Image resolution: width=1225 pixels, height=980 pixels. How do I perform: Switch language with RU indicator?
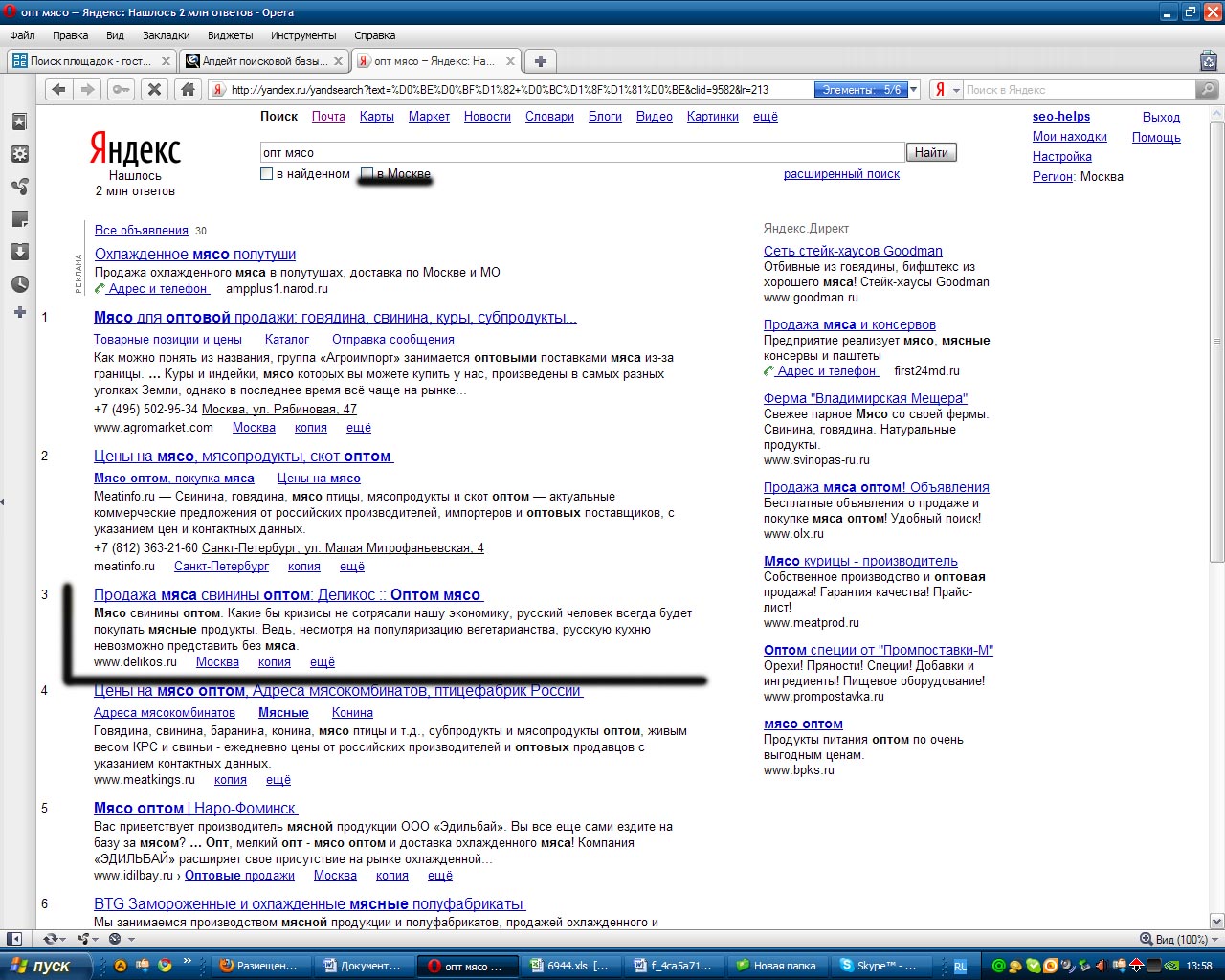pyautogui.click(x=960, y=967)
